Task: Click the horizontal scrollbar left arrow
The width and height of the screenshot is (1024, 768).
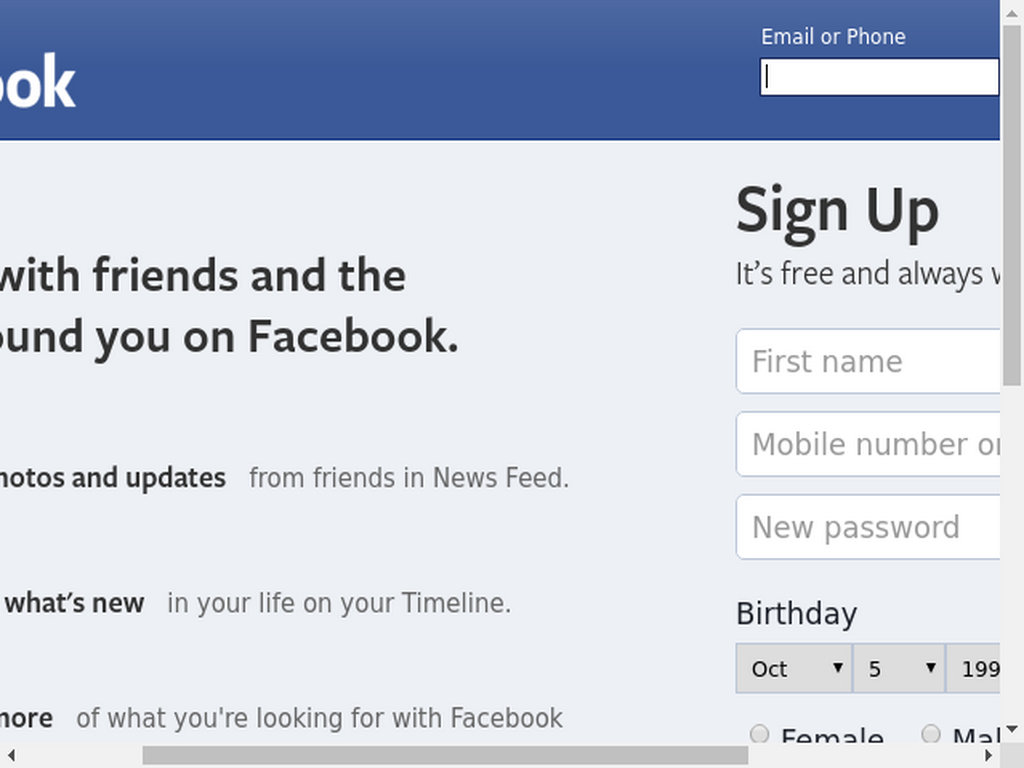Action: click(11, 755)
